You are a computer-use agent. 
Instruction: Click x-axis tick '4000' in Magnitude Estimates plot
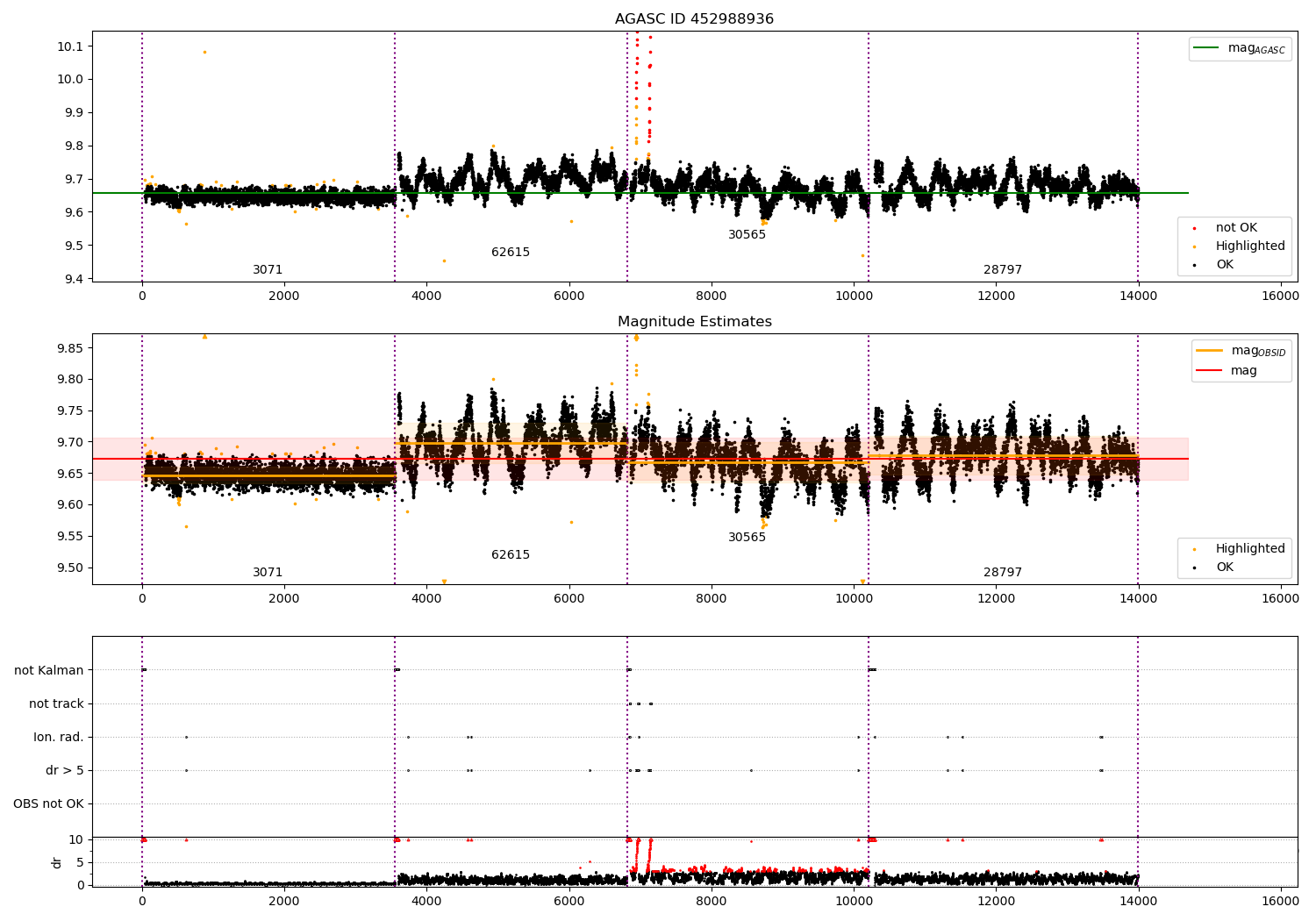tap(426, 599)
